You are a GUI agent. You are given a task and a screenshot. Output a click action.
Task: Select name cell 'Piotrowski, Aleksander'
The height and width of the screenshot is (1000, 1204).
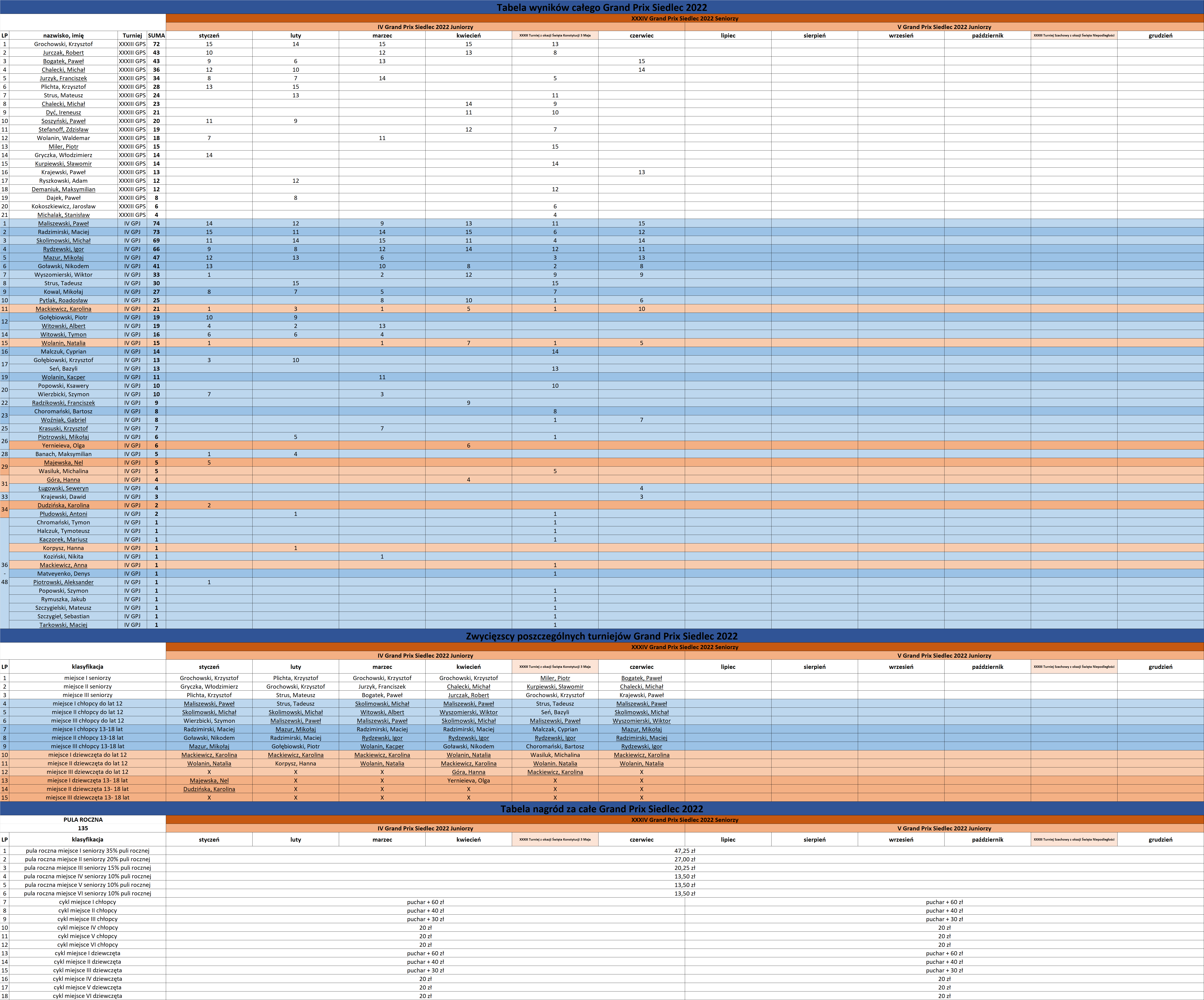pos(63,582)
